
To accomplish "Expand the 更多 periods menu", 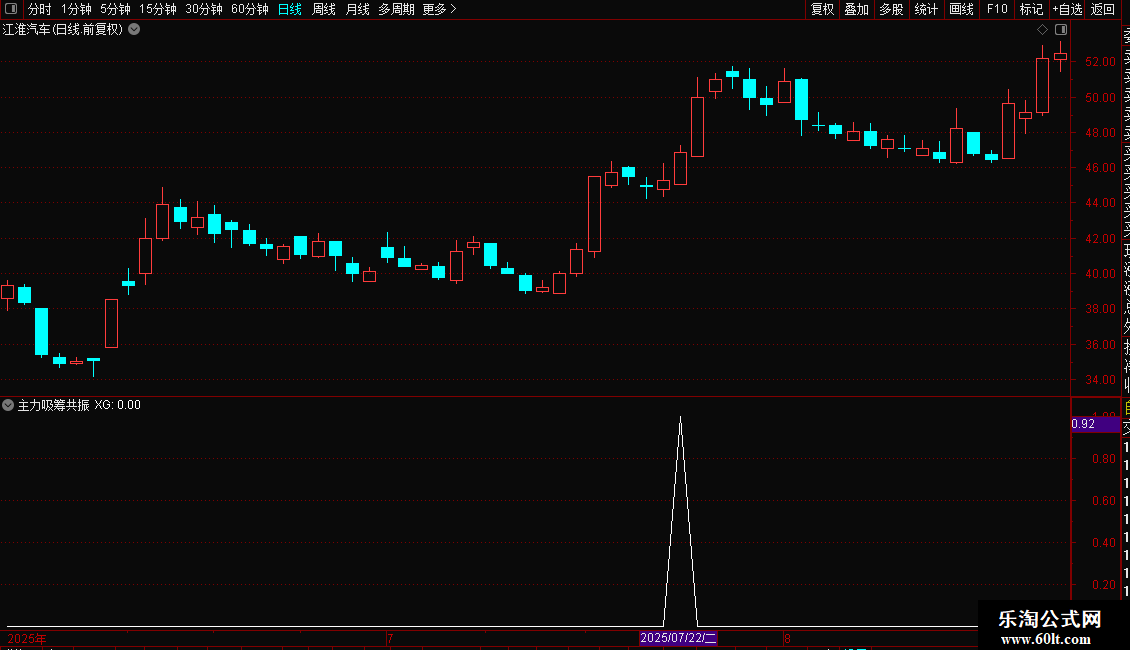I will [x=440, y=9].
